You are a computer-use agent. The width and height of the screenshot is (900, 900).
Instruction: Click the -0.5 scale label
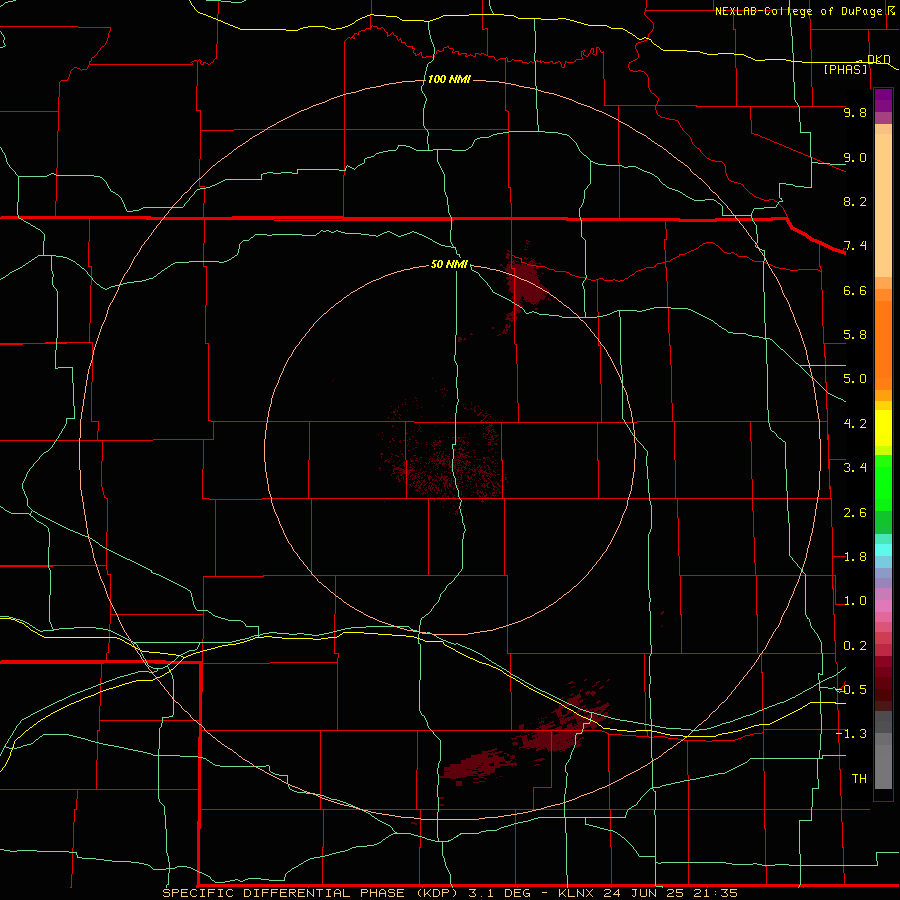[852, 690]
